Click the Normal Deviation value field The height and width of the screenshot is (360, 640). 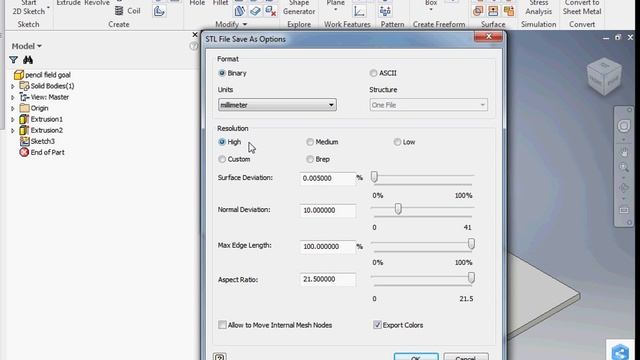coord(328,210)
